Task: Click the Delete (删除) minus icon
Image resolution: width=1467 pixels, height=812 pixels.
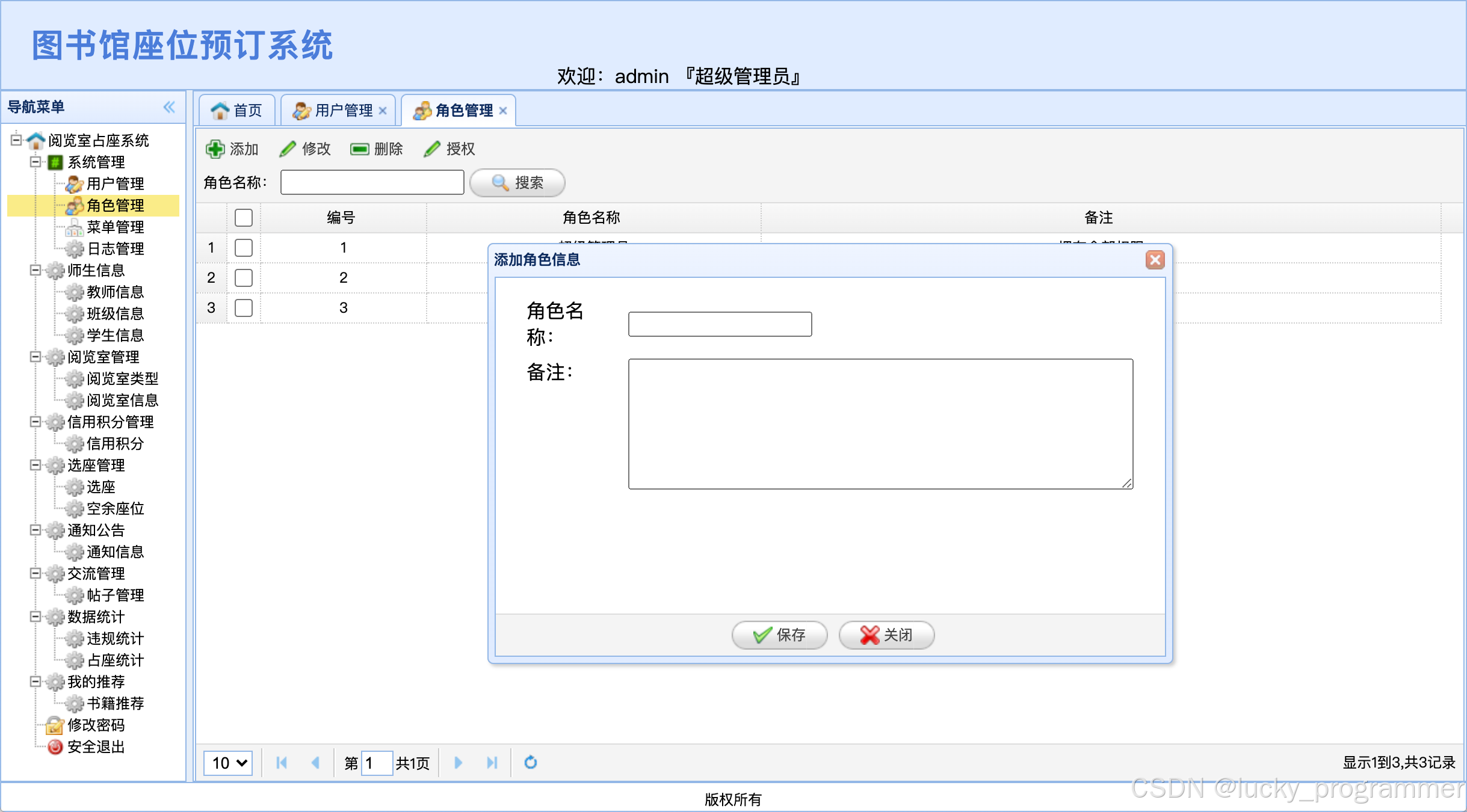Action: [x=359, y=149]
